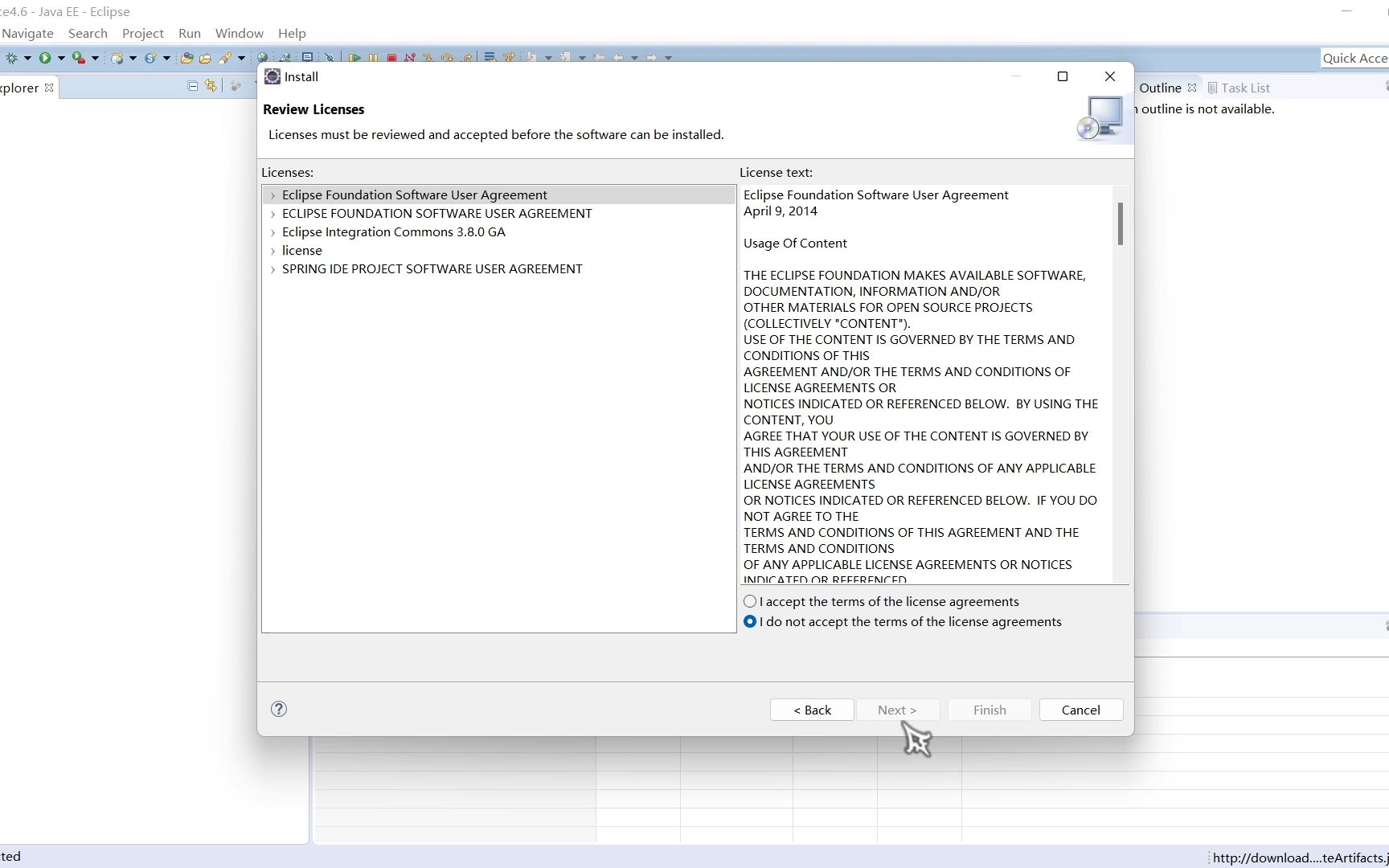The image size is (1389, 868).
Task: Click the license text scrollbar thumb
Action: pyautogui.click(x=1120, y=223)
